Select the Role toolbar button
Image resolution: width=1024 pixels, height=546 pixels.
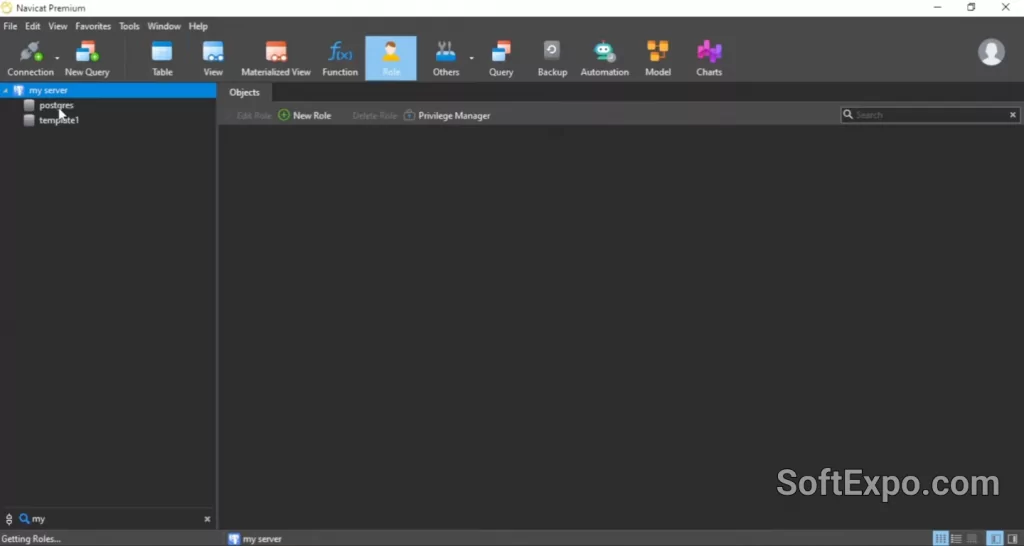click(x=391, y=59)
